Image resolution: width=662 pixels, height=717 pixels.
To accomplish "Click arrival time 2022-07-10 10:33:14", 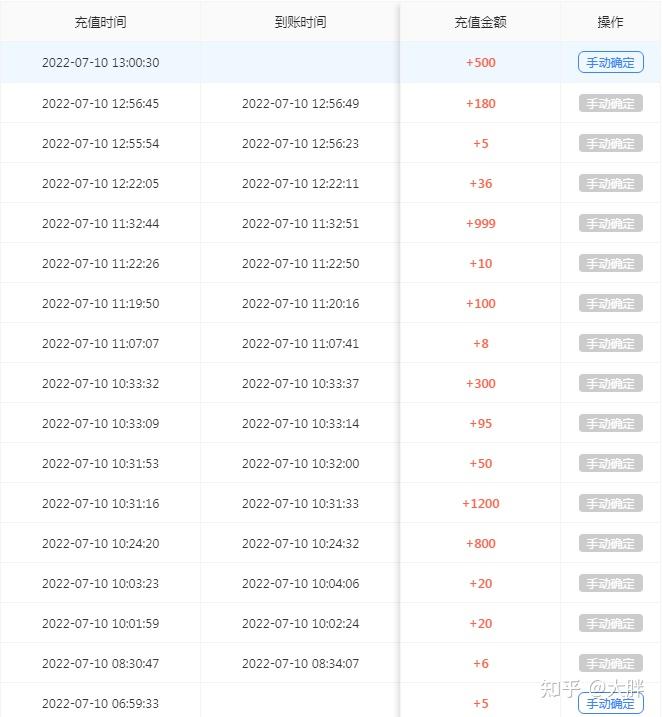I will (x=300, y=424).
